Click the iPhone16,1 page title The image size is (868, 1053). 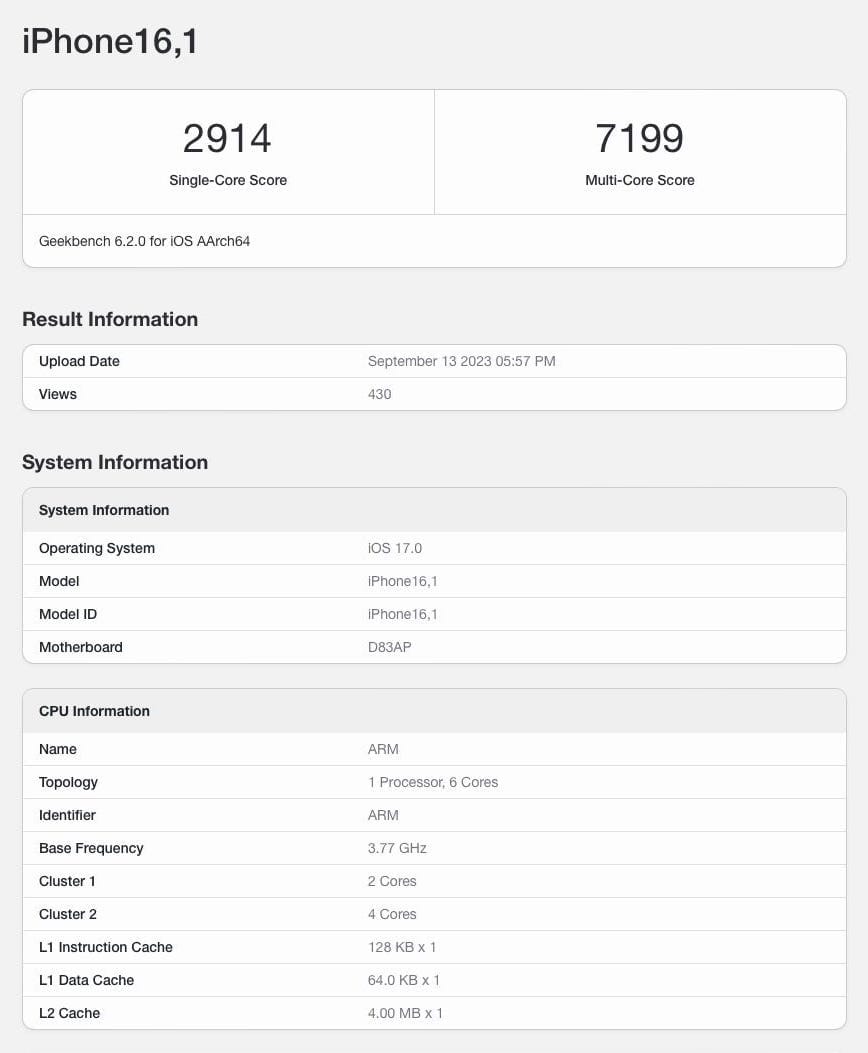tap(110, 42)
